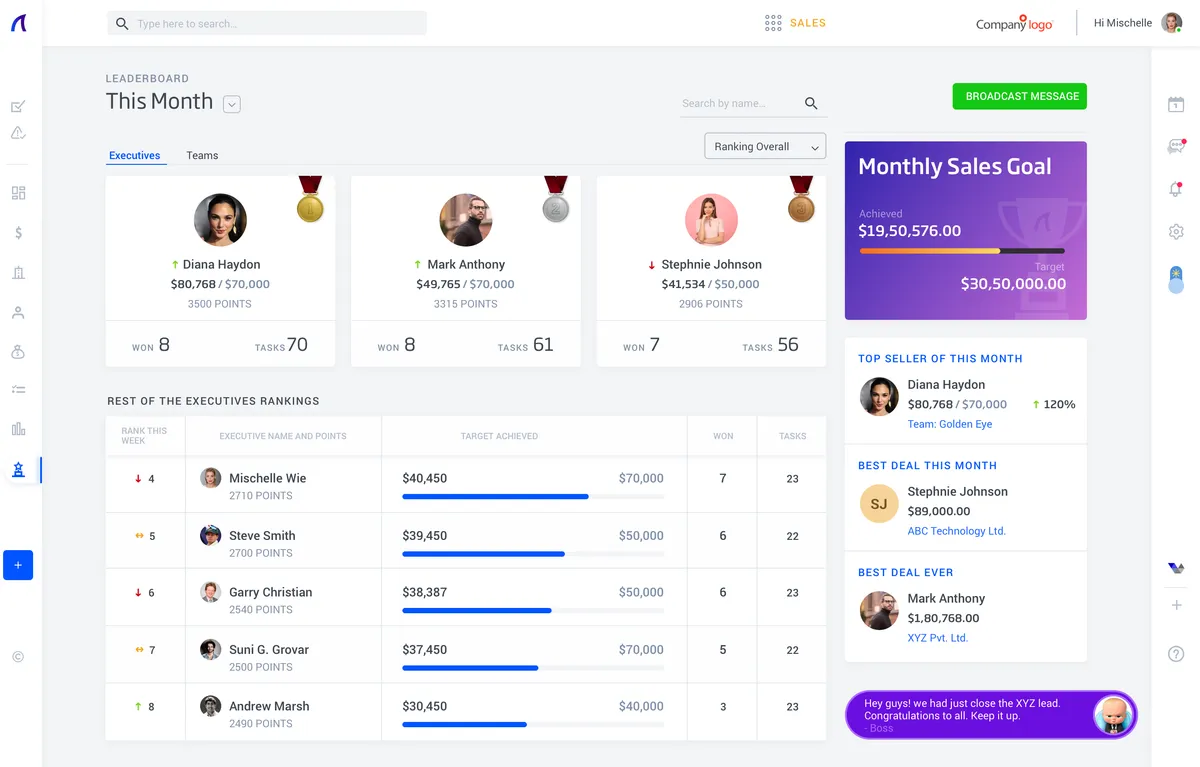1200x767 pixels.
Task: Open the chat messages icon in right sidebar
Action: point(1176,147)
